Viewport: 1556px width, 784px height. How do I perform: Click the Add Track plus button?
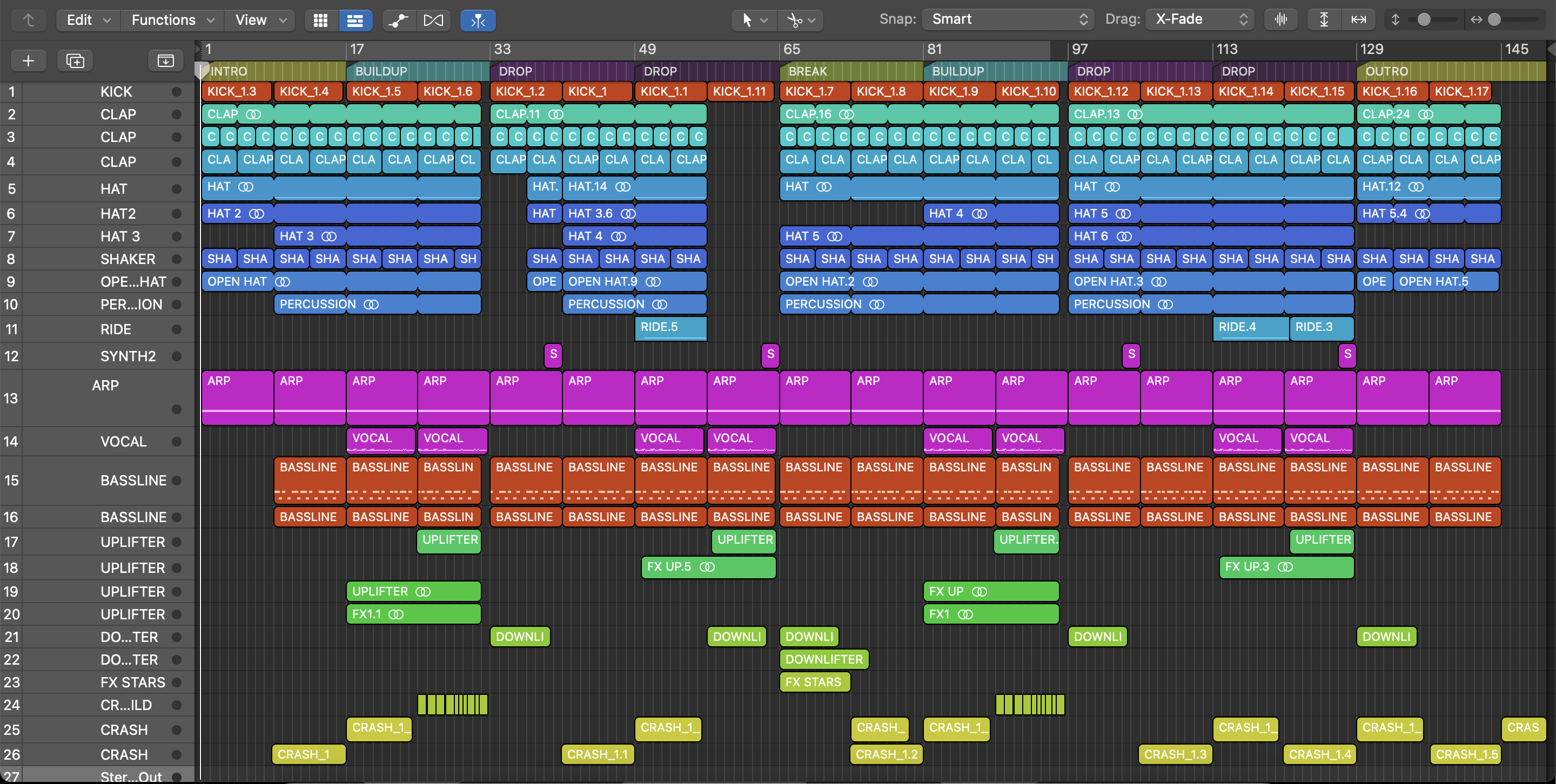28,60
